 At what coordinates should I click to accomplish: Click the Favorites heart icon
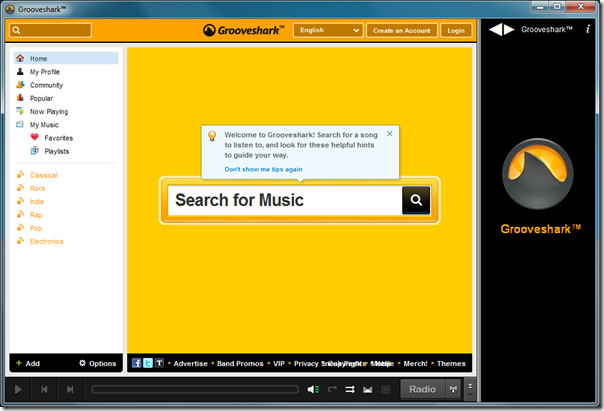tap(35, 137)
